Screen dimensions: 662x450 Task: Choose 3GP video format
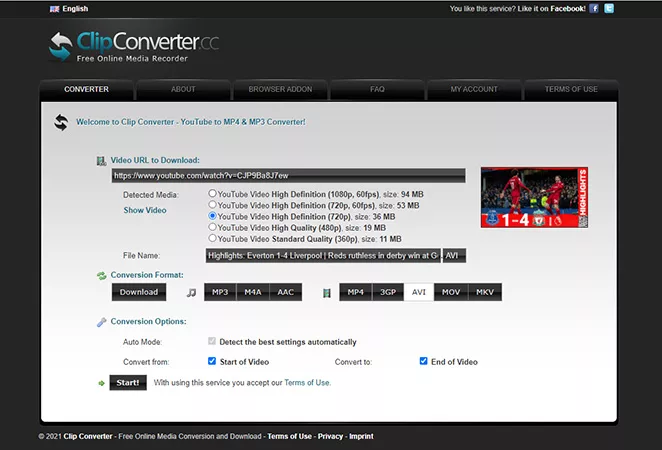pos(388,292)
